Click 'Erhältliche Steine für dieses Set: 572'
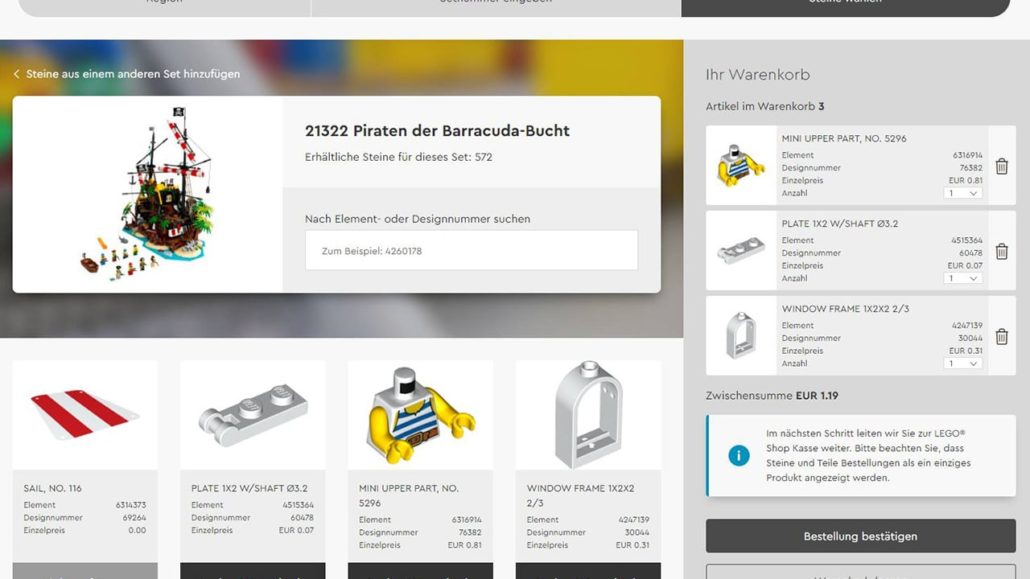Screen dimensions: 1030x579 coord(399,157)
